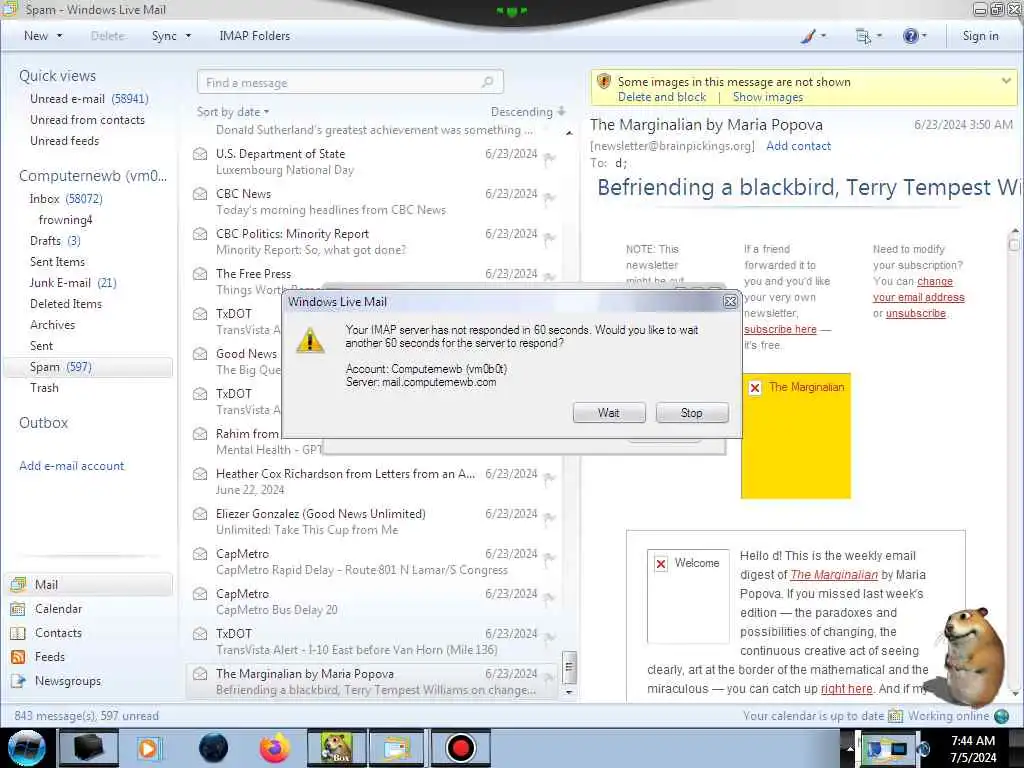The width and height of the screenshot is (1024, 768).
Task: Open the Deleted Items folder
Action: click(x=66, y=304)
